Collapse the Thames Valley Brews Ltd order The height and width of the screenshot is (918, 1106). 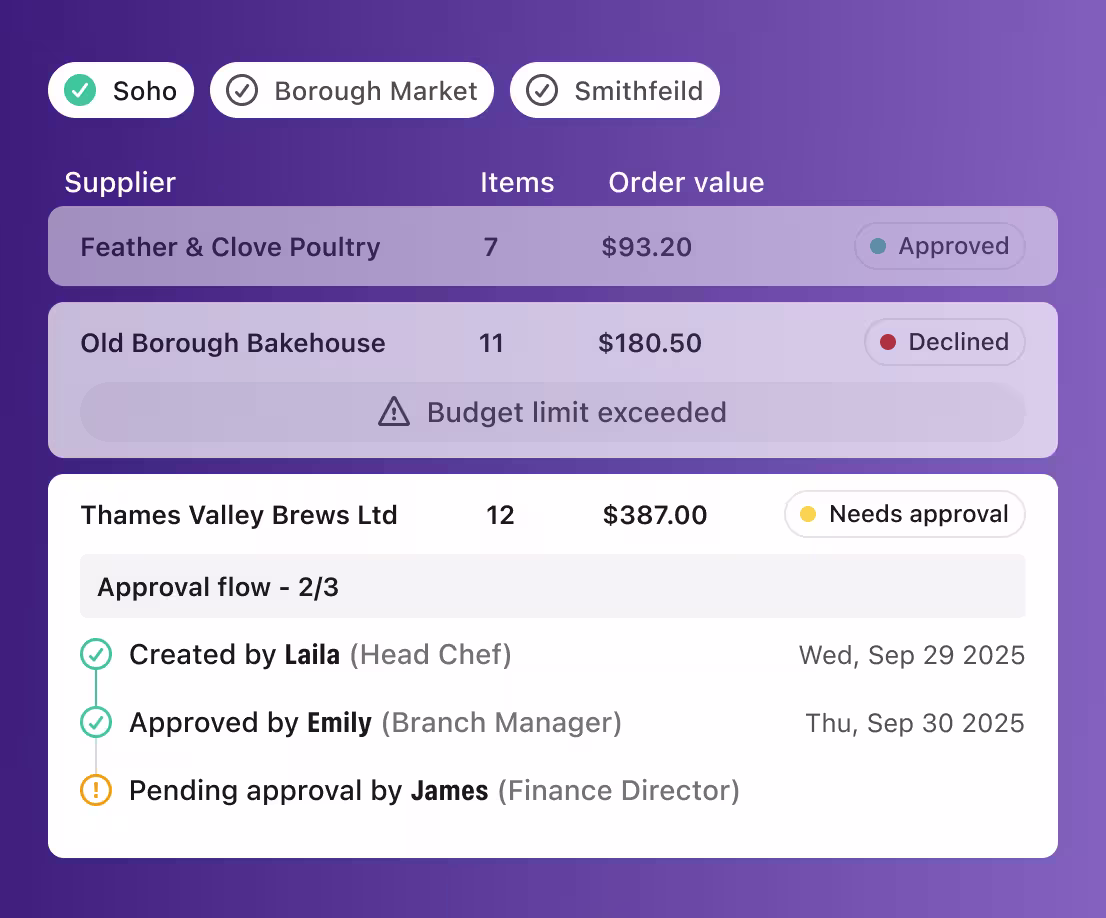pos(553,514)
